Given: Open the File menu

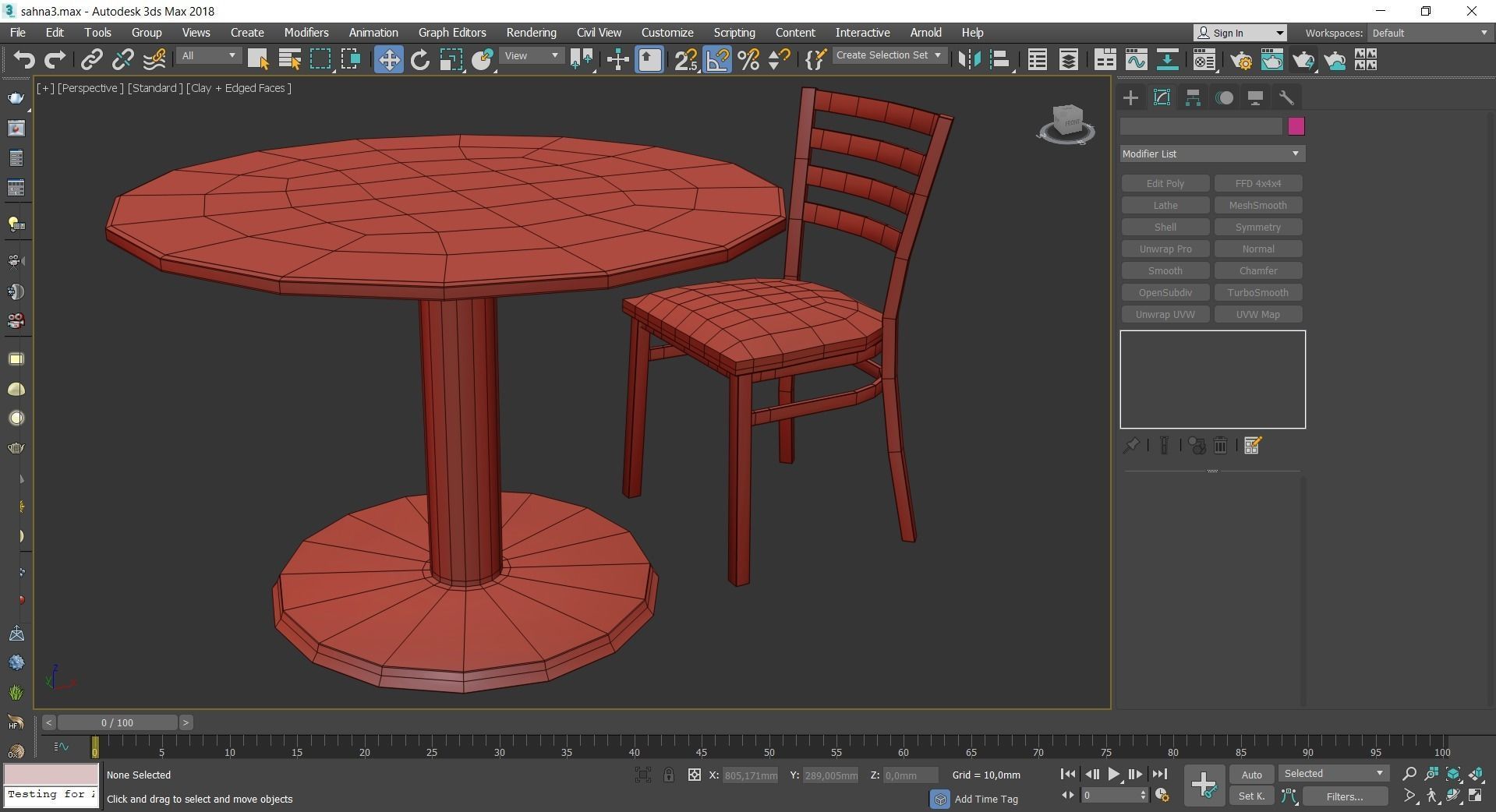Looking at the screenshot, I should (x=17, y=33).
